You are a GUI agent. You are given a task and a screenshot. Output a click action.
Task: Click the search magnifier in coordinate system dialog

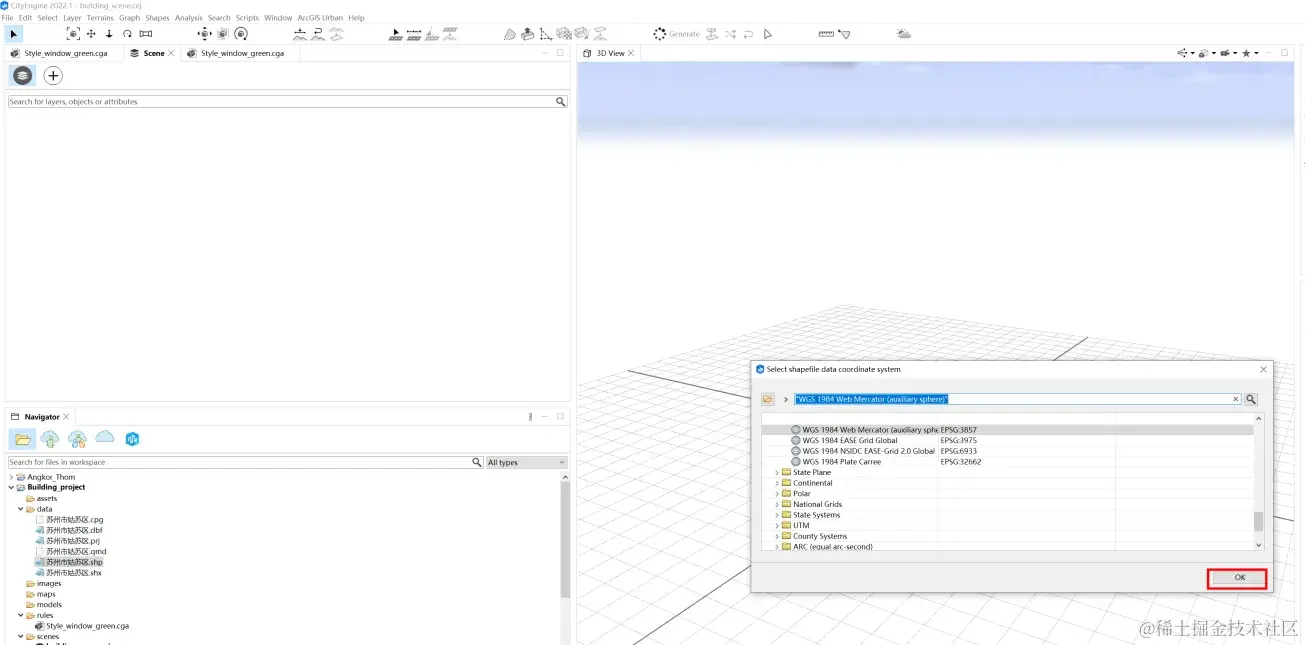[x=1251, y=399]
